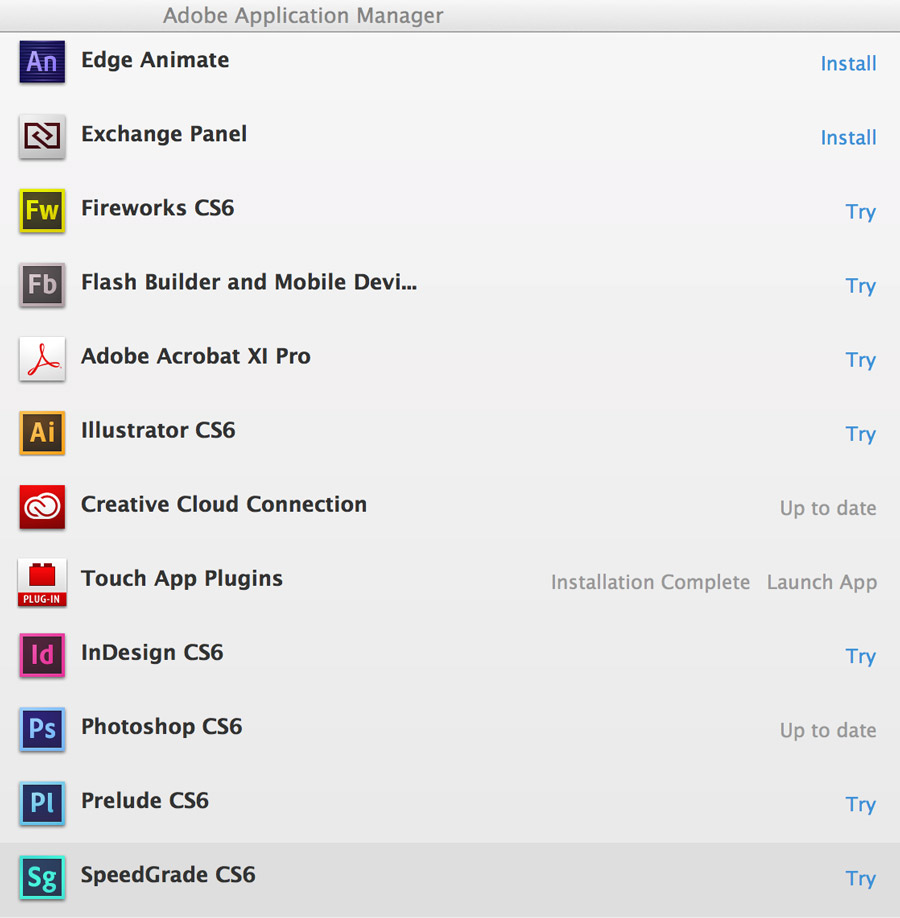Install Edge Animate

pos(848,63)
